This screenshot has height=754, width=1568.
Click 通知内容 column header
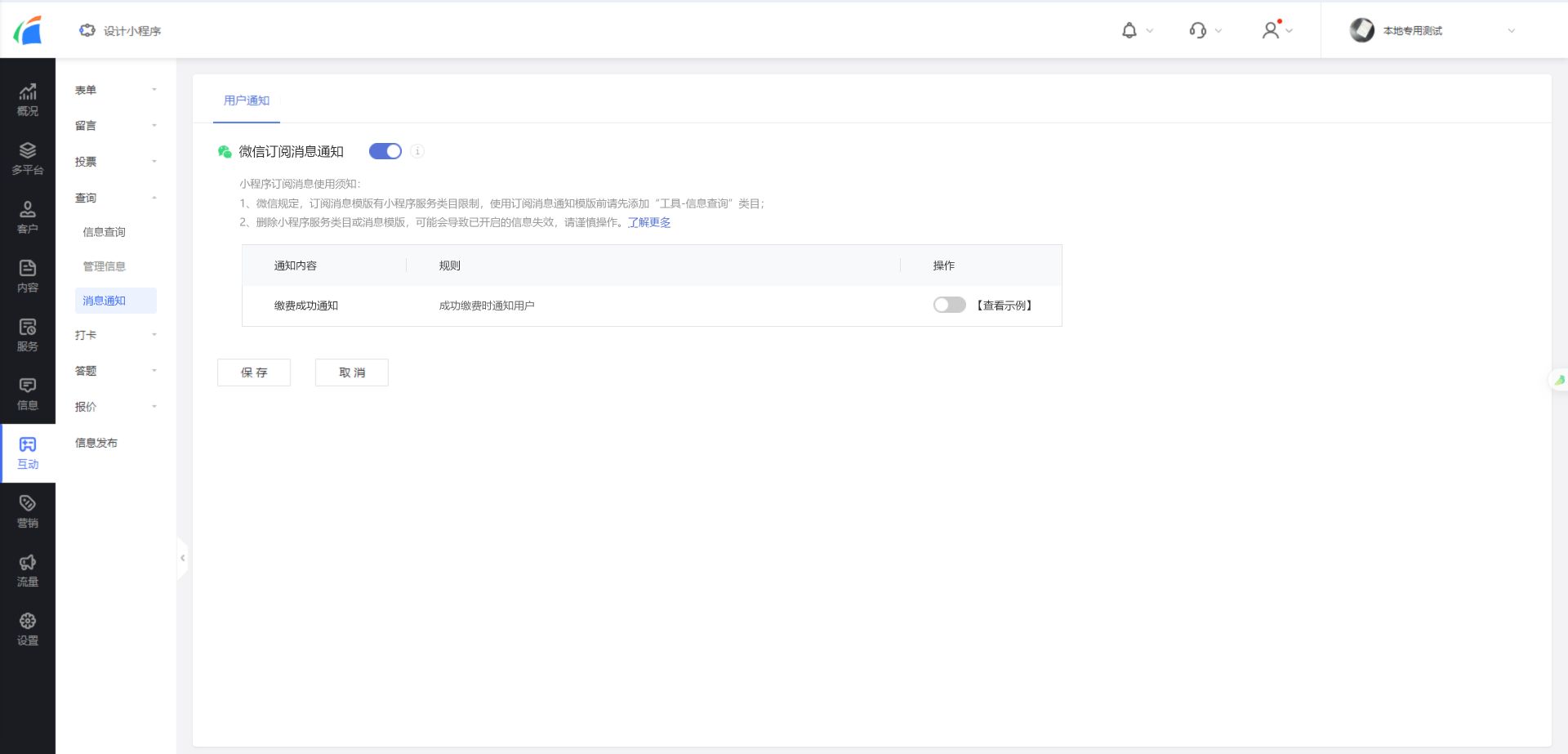pyautogui.click(x=296, y=265)
